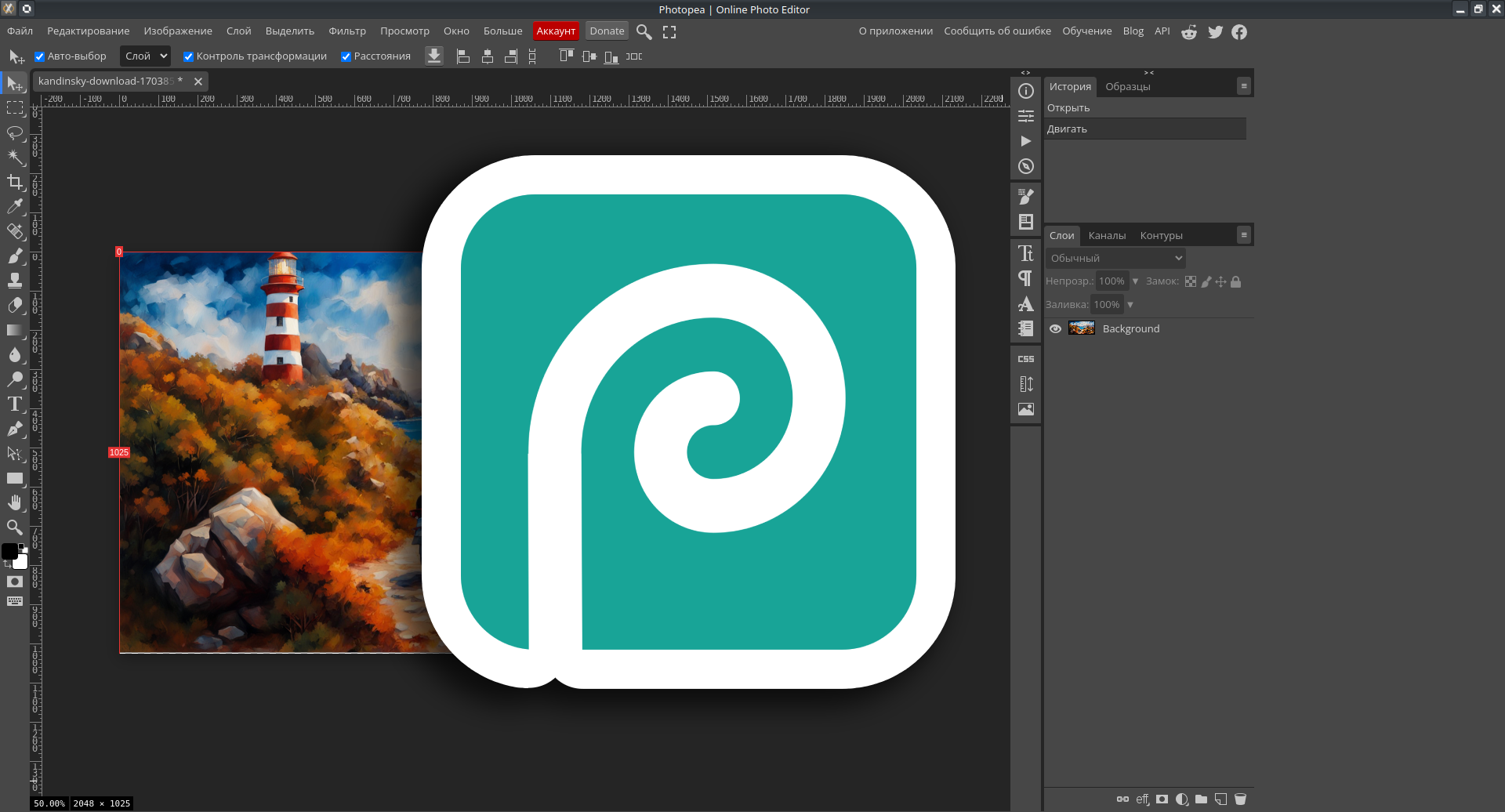
Task: Select the Spot Healing Brush tool
Action: [x=15, y=231]
